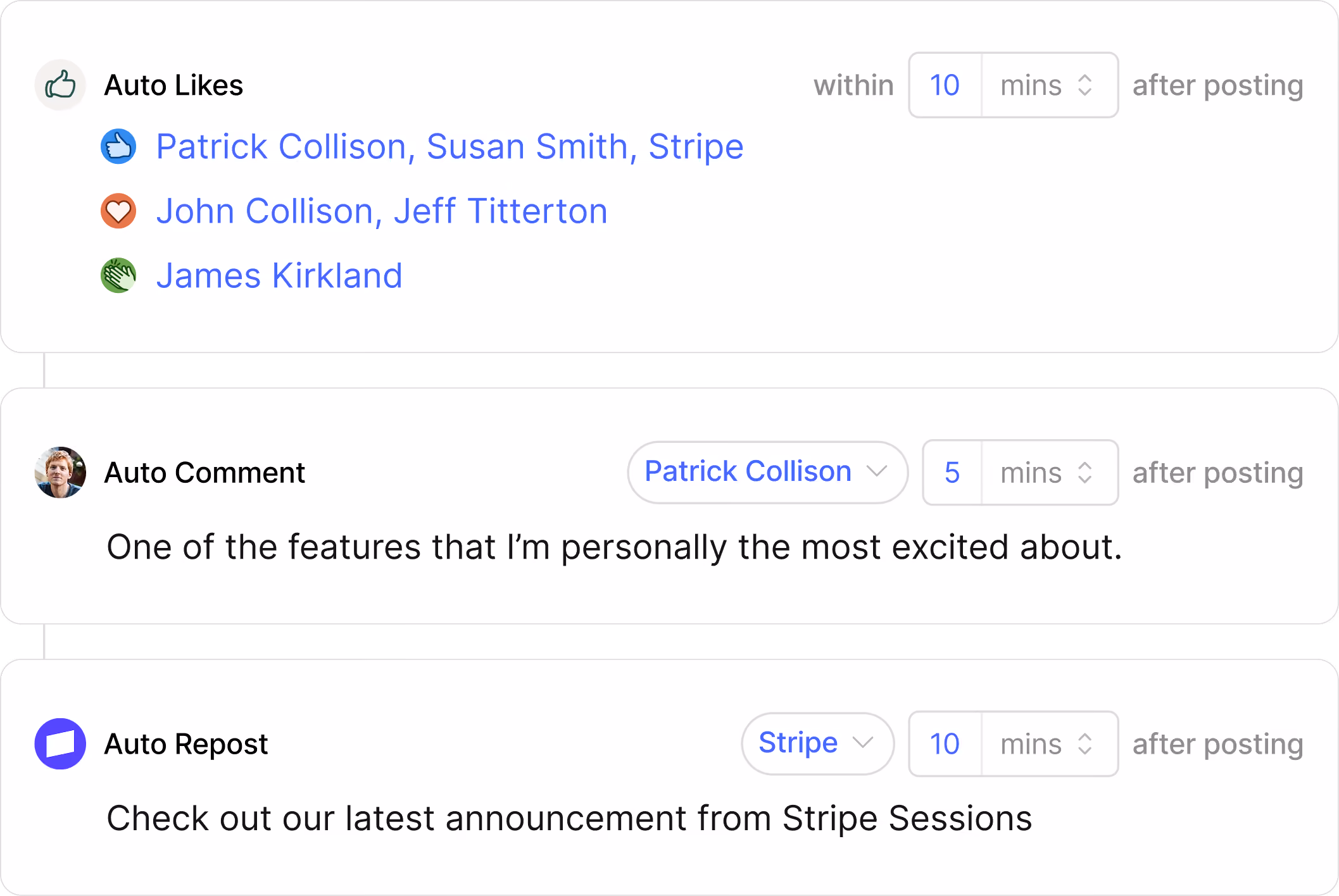Open the Stripe account dropdown

(x=817, y=744)
